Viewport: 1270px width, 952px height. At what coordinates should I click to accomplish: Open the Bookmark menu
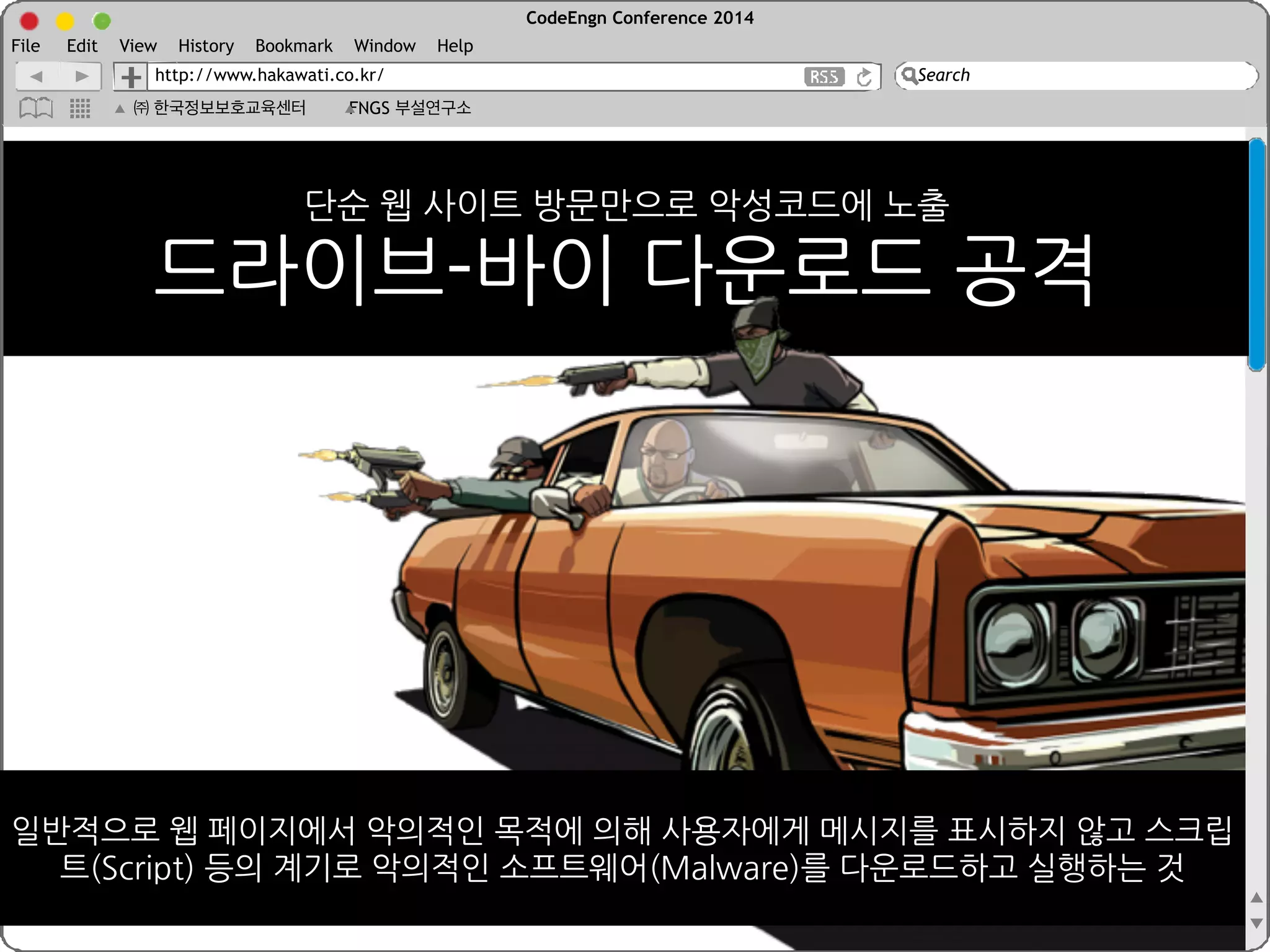click(294, 46)
